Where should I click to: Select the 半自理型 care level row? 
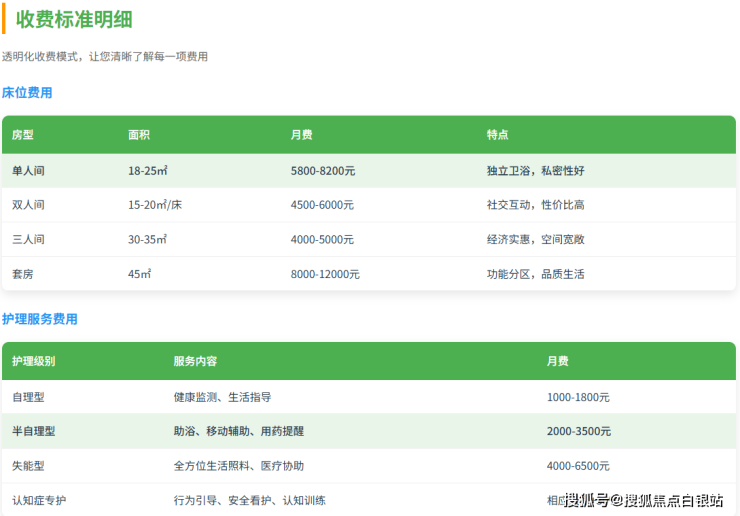tap(34, 431)
